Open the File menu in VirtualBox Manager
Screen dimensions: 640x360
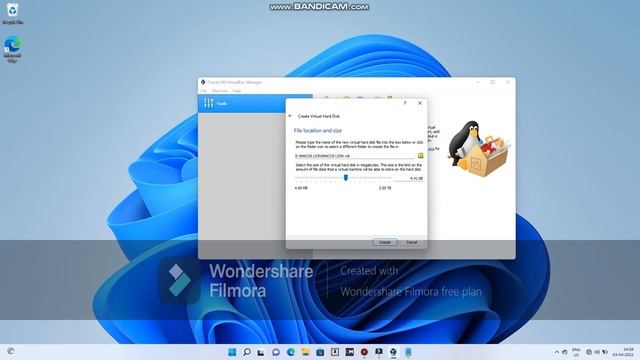204,91
